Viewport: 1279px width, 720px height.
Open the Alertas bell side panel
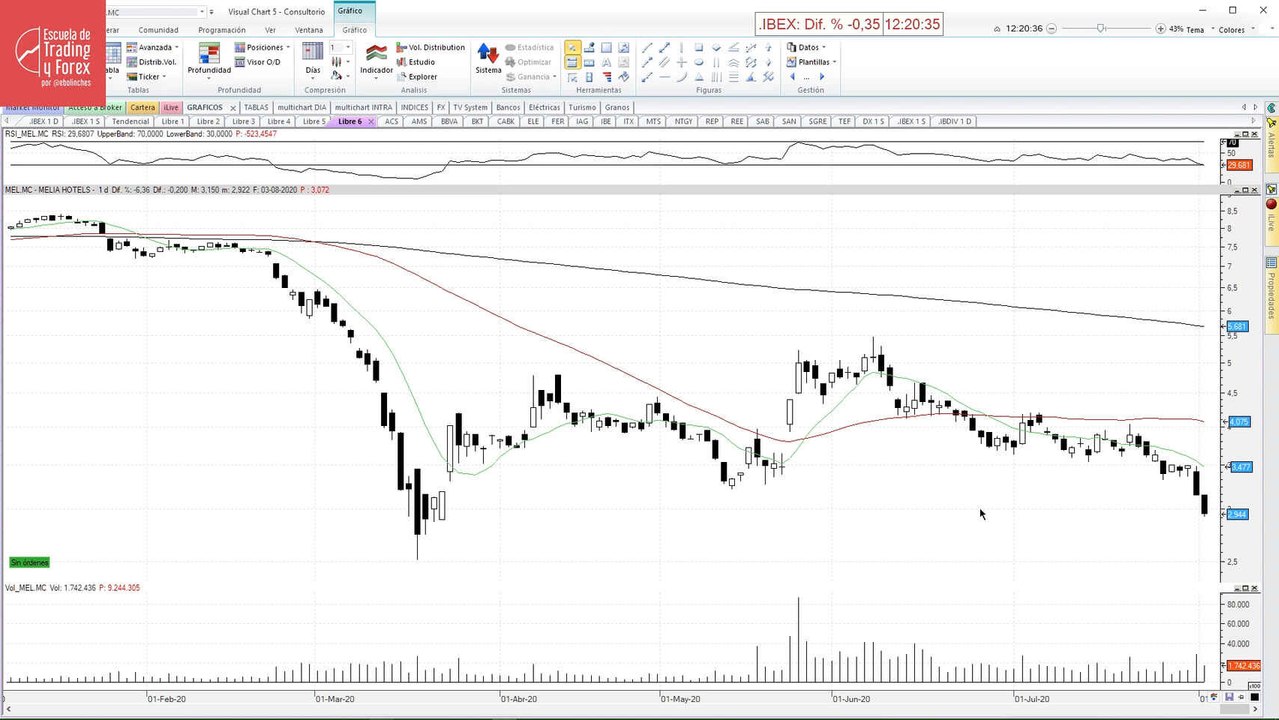(x=1271, y=144)
